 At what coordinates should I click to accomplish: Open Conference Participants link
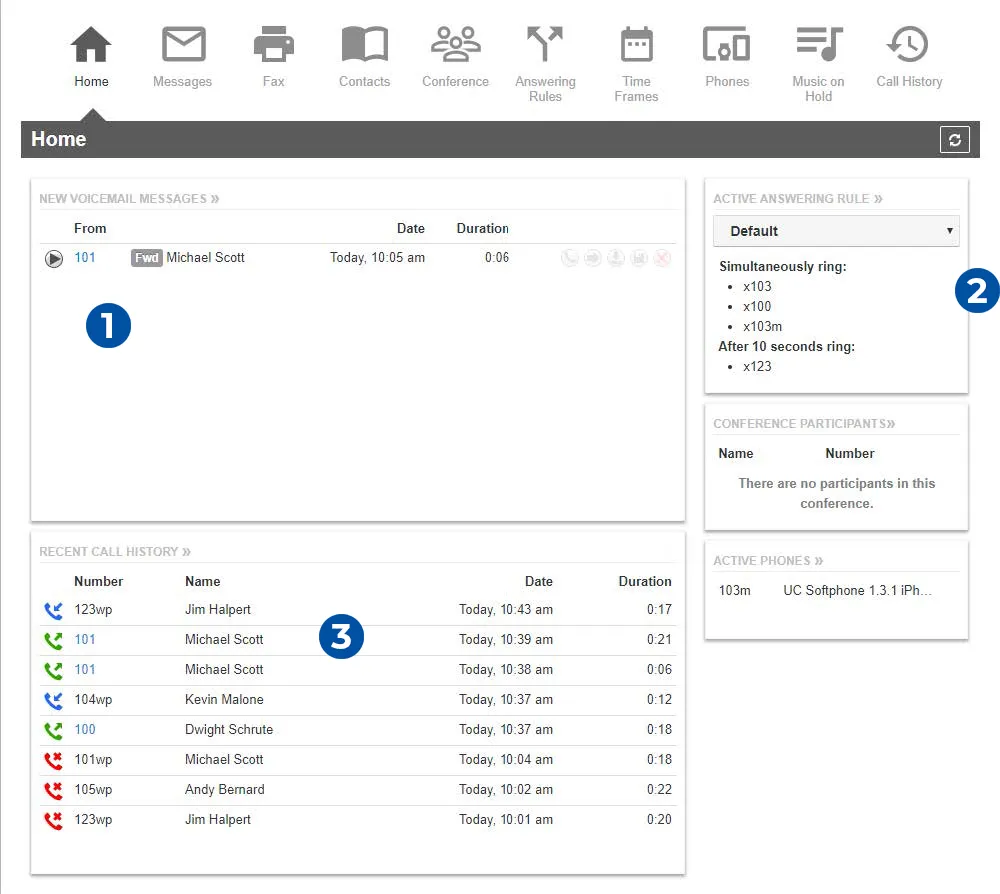tap(804, 423)
